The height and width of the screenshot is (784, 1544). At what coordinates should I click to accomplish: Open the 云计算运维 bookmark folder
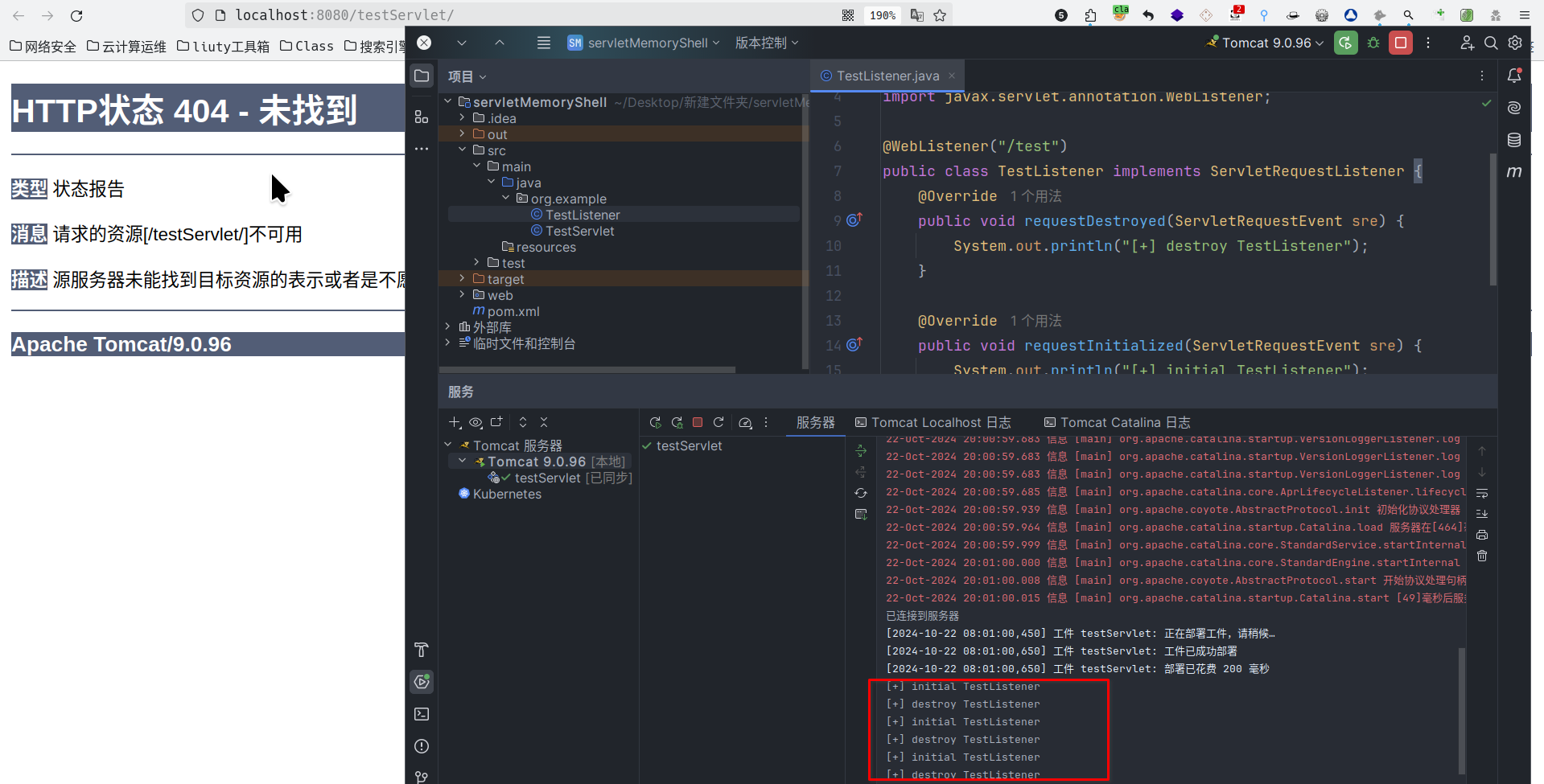coord(127,47)
